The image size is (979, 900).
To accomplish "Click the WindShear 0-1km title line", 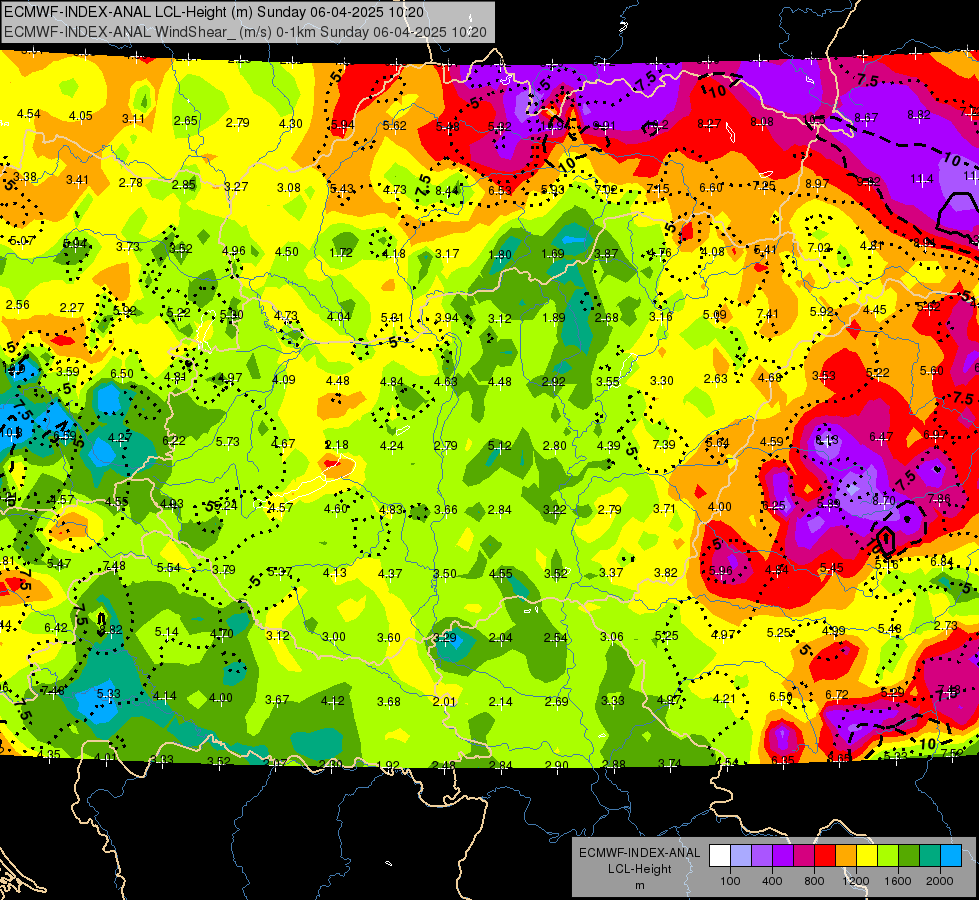I will coord(245,32).
